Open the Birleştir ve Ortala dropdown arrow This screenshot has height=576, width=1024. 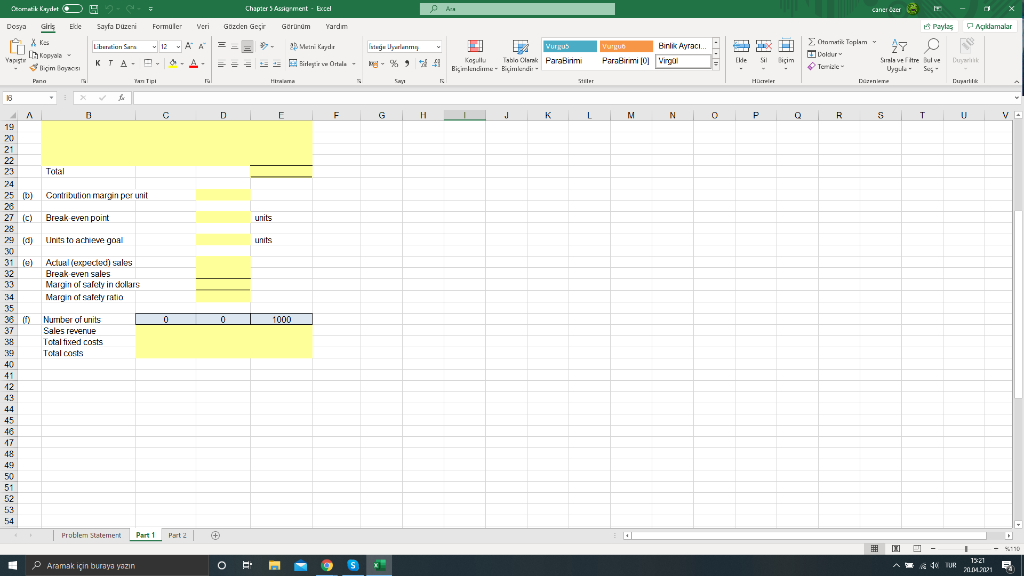(354, 64)
